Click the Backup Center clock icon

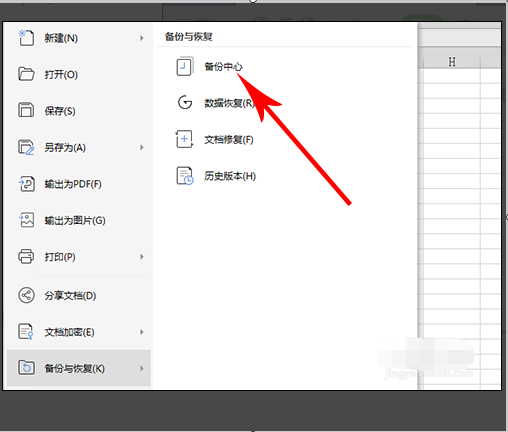click(184, 66)
